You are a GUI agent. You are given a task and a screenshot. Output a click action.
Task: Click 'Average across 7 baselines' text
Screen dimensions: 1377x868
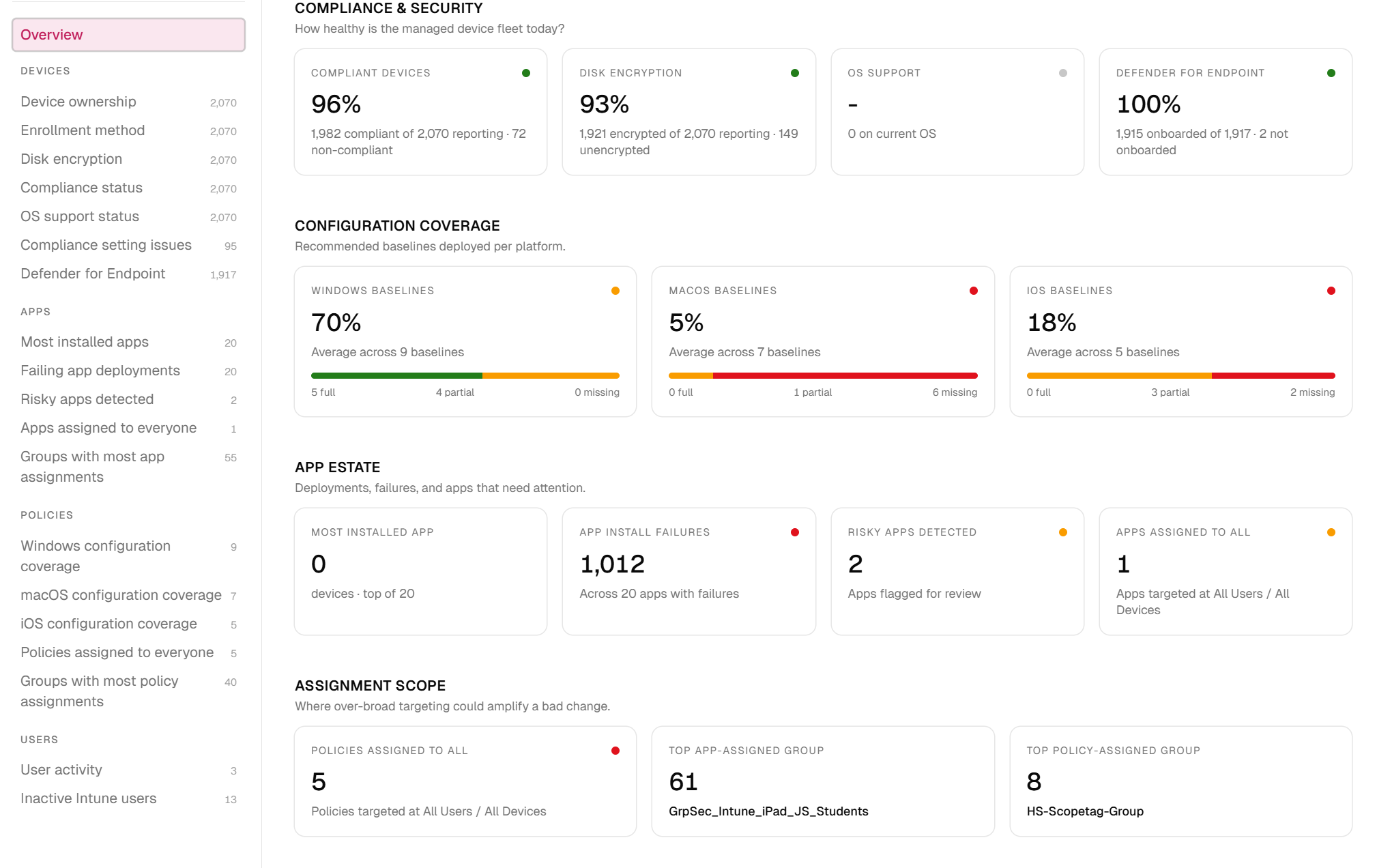[744, 352]
